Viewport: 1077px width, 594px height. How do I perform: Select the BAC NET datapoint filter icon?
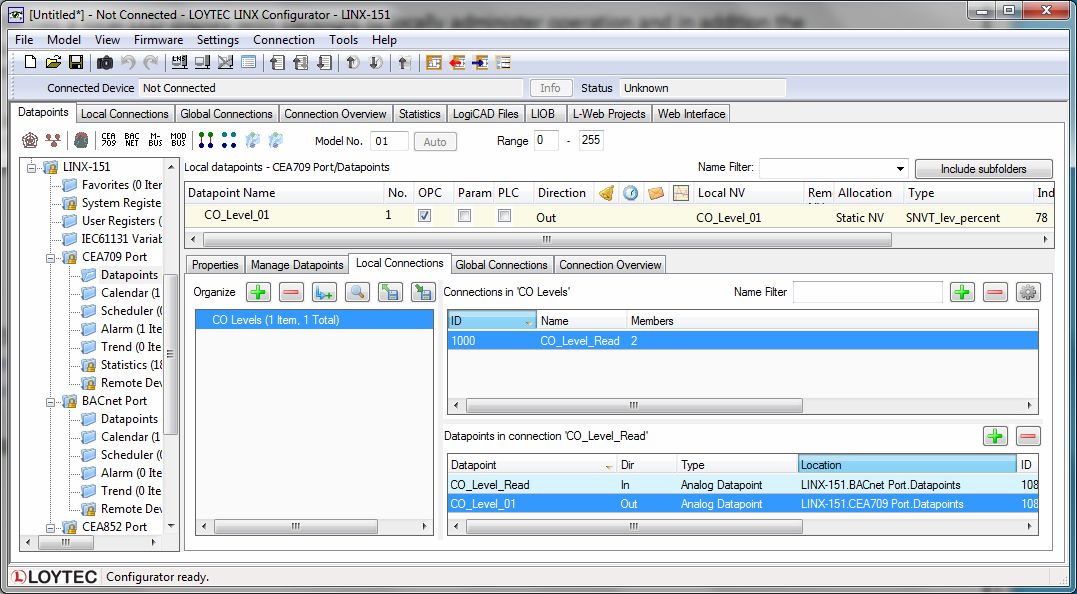click(132, 140)
